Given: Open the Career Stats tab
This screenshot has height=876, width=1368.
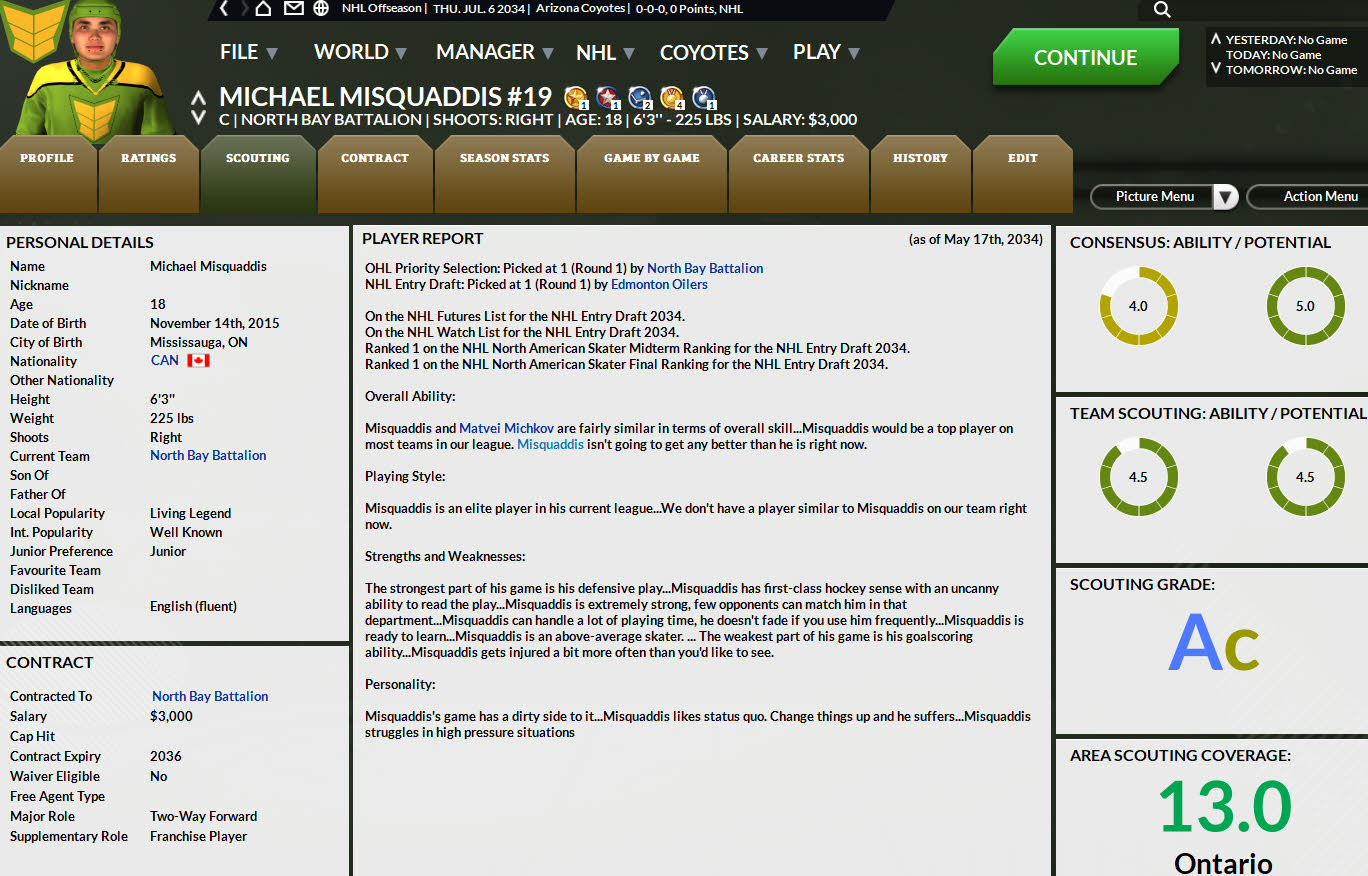Looking at the screenshot, I should click(x=798, y=158).
